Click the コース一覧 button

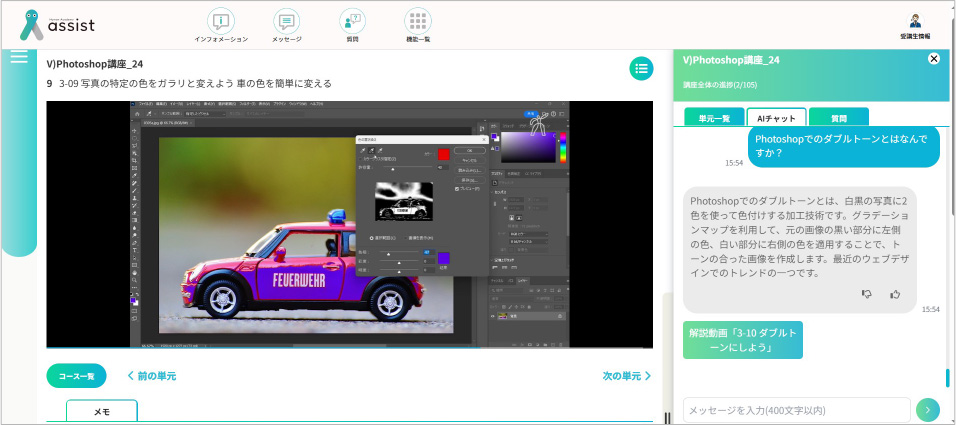76,376
